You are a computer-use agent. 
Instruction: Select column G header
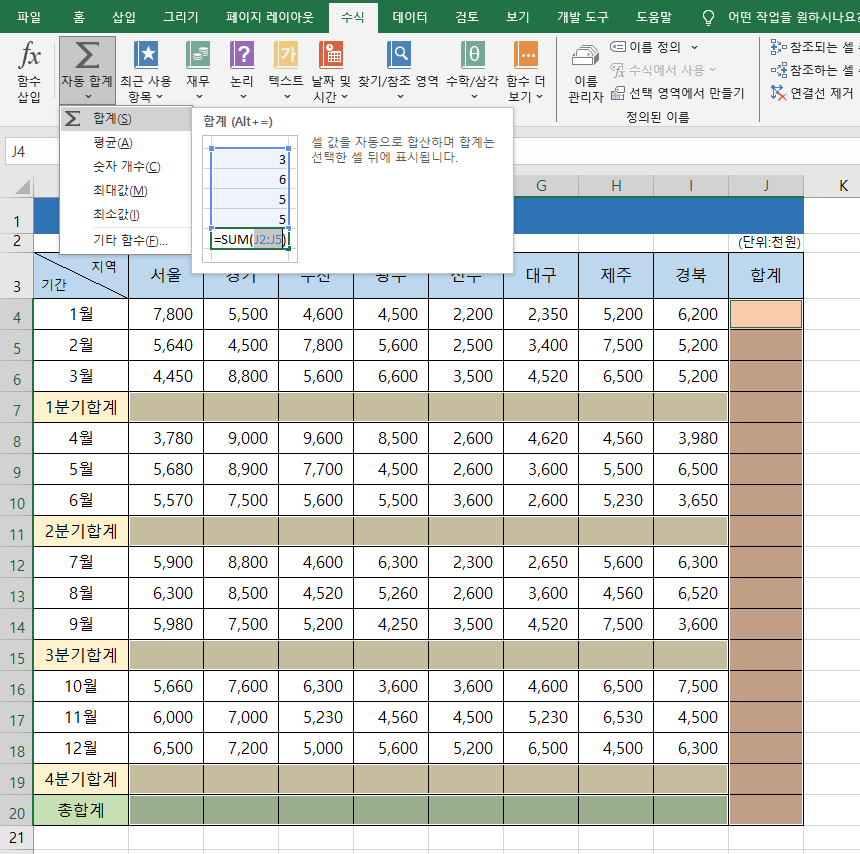[x=541, y=186]
